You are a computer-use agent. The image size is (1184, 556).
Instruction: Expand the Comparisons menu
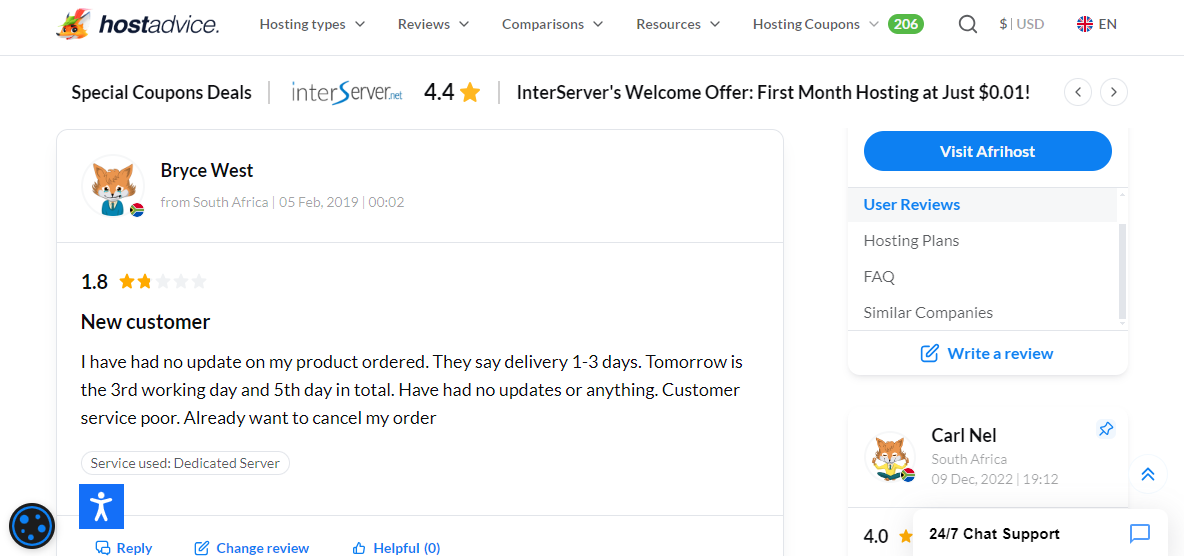(x=553, y=24)
